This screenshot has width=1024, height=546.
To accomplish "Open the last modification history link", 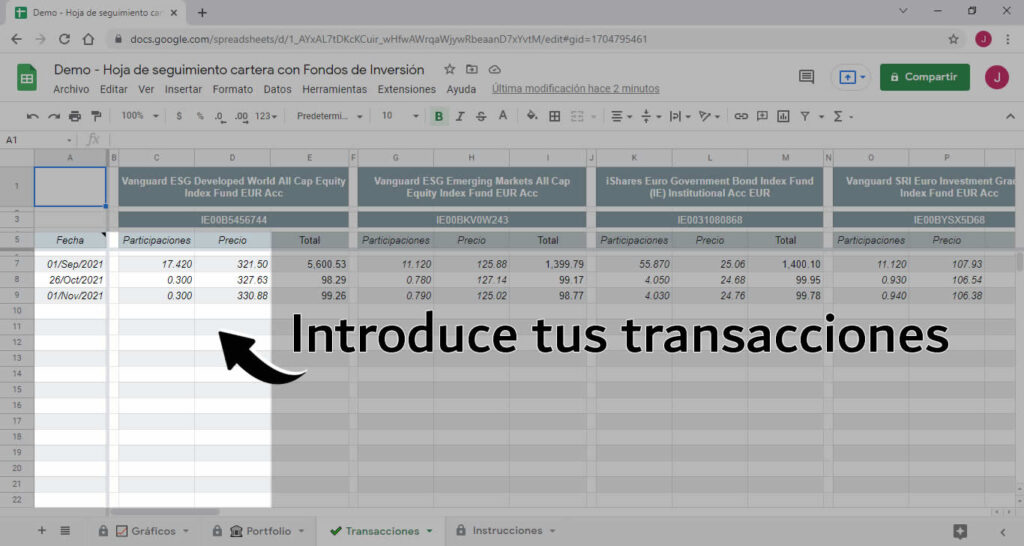I will coord(575,89).
